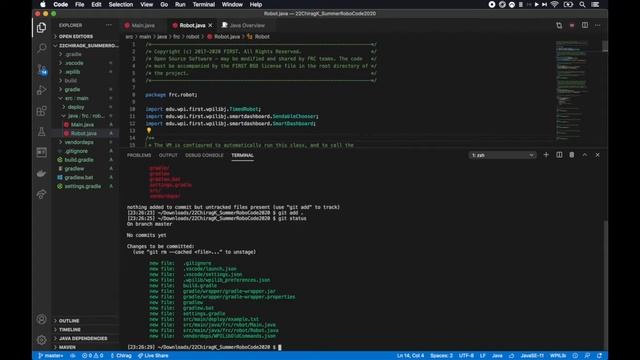This screenshot has width=640, height=360.
Task: Split the editor right
Action: pyautogui.click(x=585, y=25)
